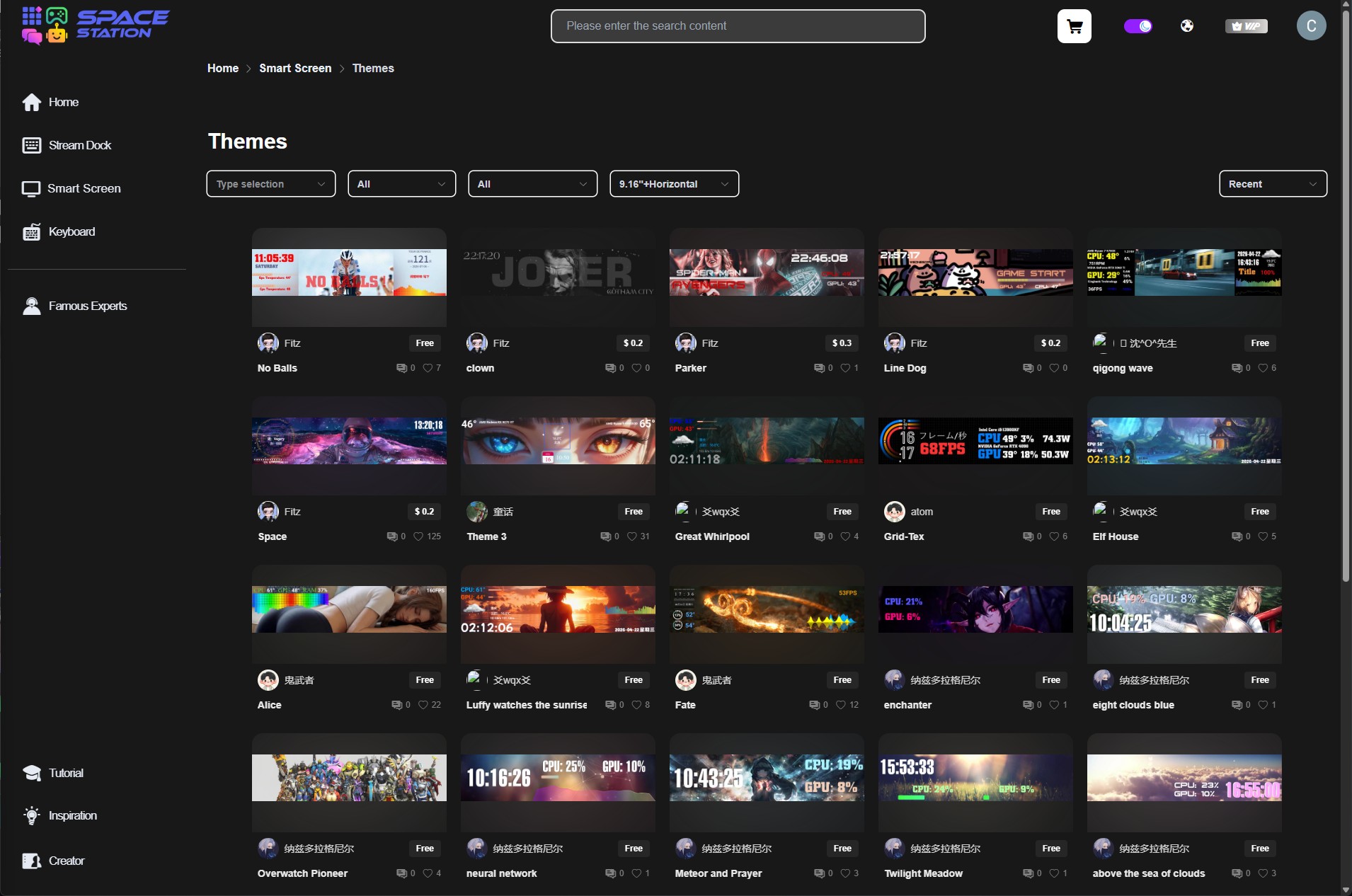Viewport: 1352px width, 896px height.
Task: Click the atom author avatar
Action: coord(895,512)
